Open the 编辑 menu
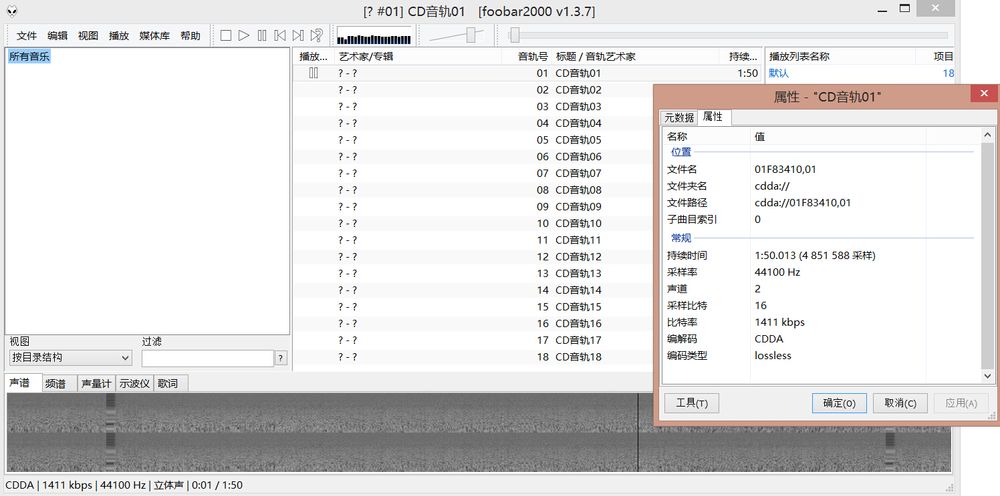The width and height of the screenshot is (1000, 496). click(57, 36)
